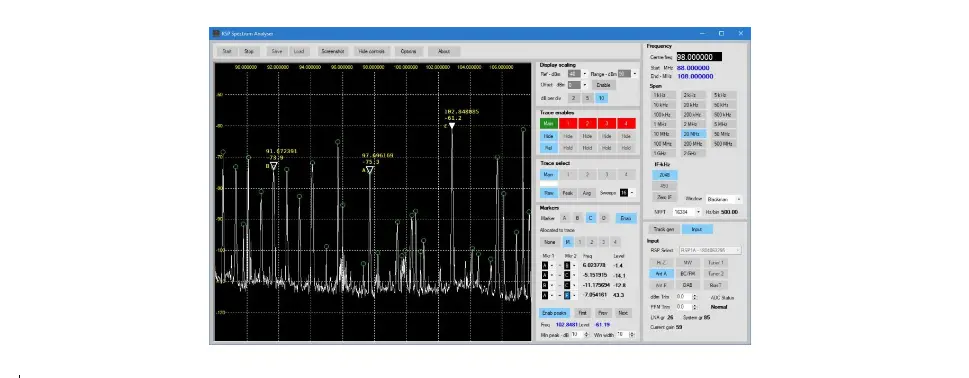The image size is (969, 378).
Task: Click the Centre freq input field
Action: coord(699,57)
